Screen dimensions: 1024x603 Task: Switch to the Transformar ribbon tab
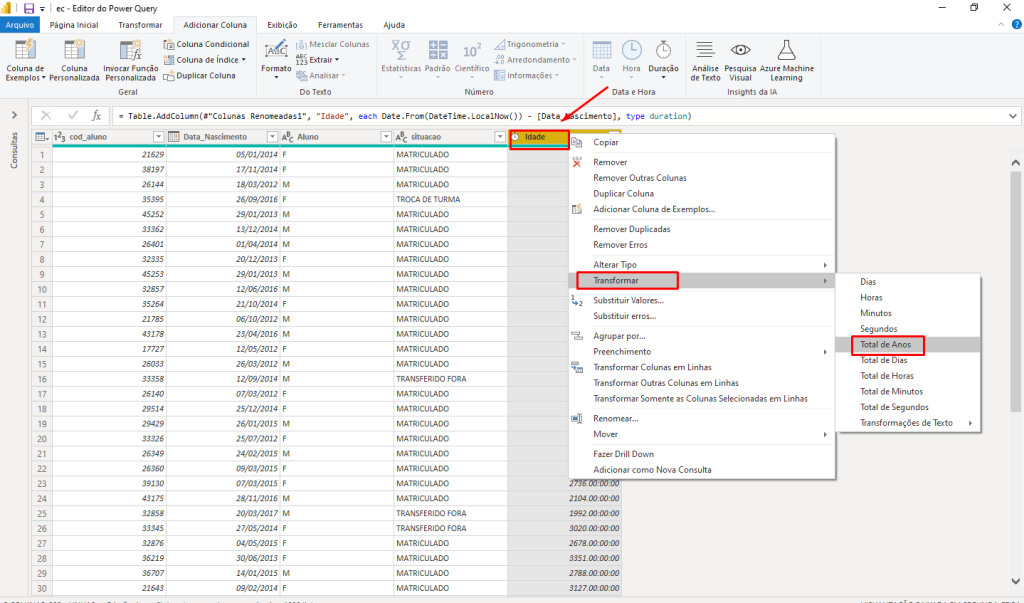click(139, 24)
